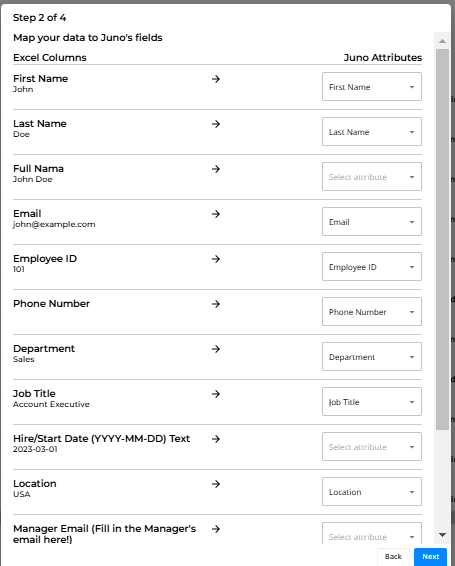Click the vertical scrollbar thumb
The width and height of the screenshot is (455, 566).
click(x=442, y=240)
